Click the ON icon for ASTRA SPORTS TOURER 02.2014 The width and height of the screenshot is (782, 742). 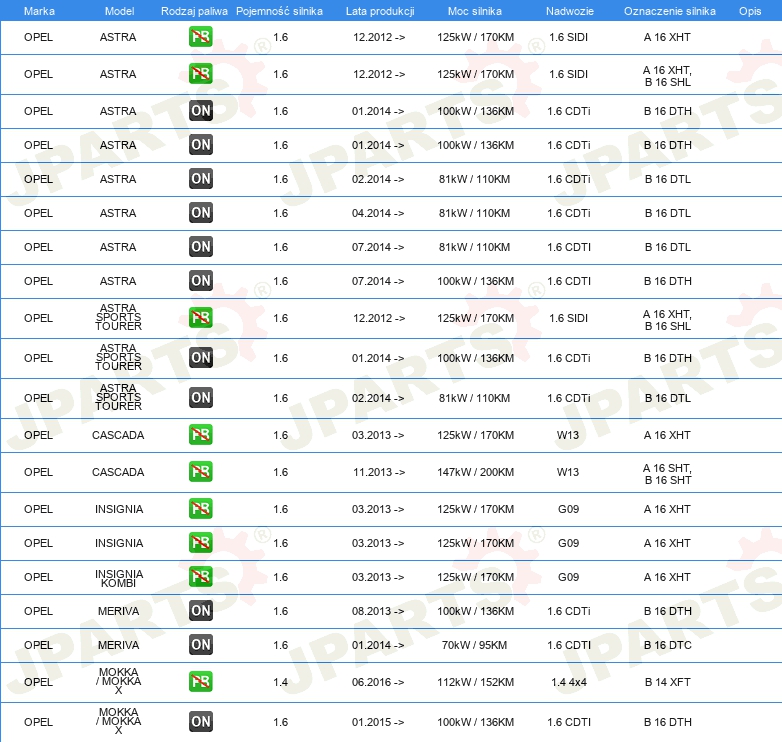(200, 398)
